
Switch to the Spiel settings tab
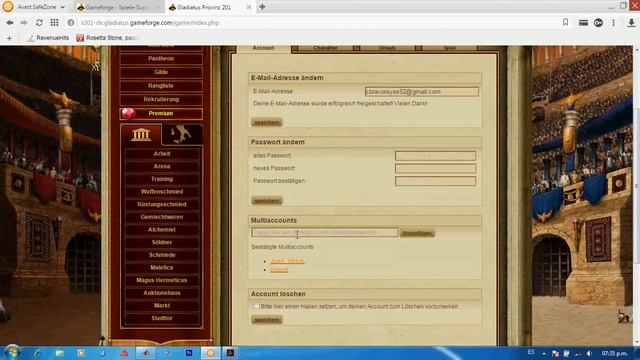[x=449, y=48]
